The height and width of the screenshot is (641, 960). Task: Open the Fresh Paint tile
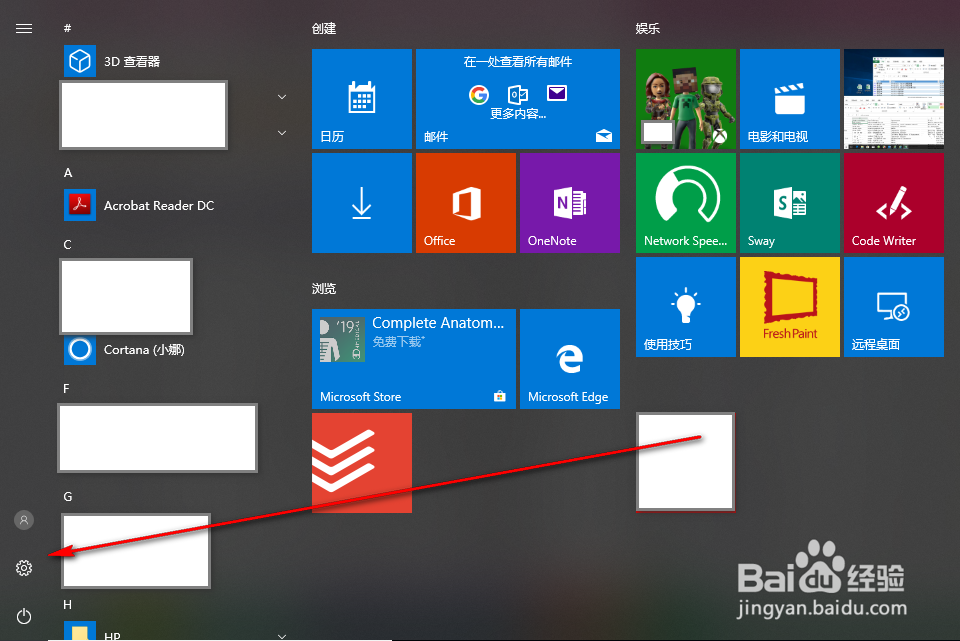(x=790, y=307)
